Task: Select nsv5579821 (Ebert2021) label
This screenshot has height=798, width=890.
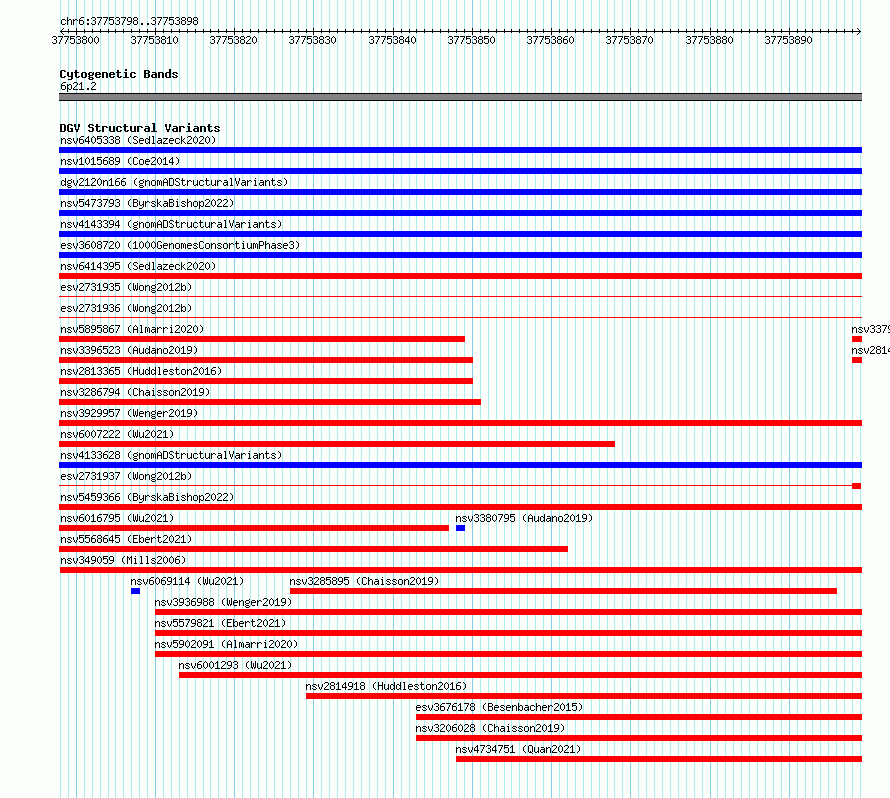Action: (220, 623)
